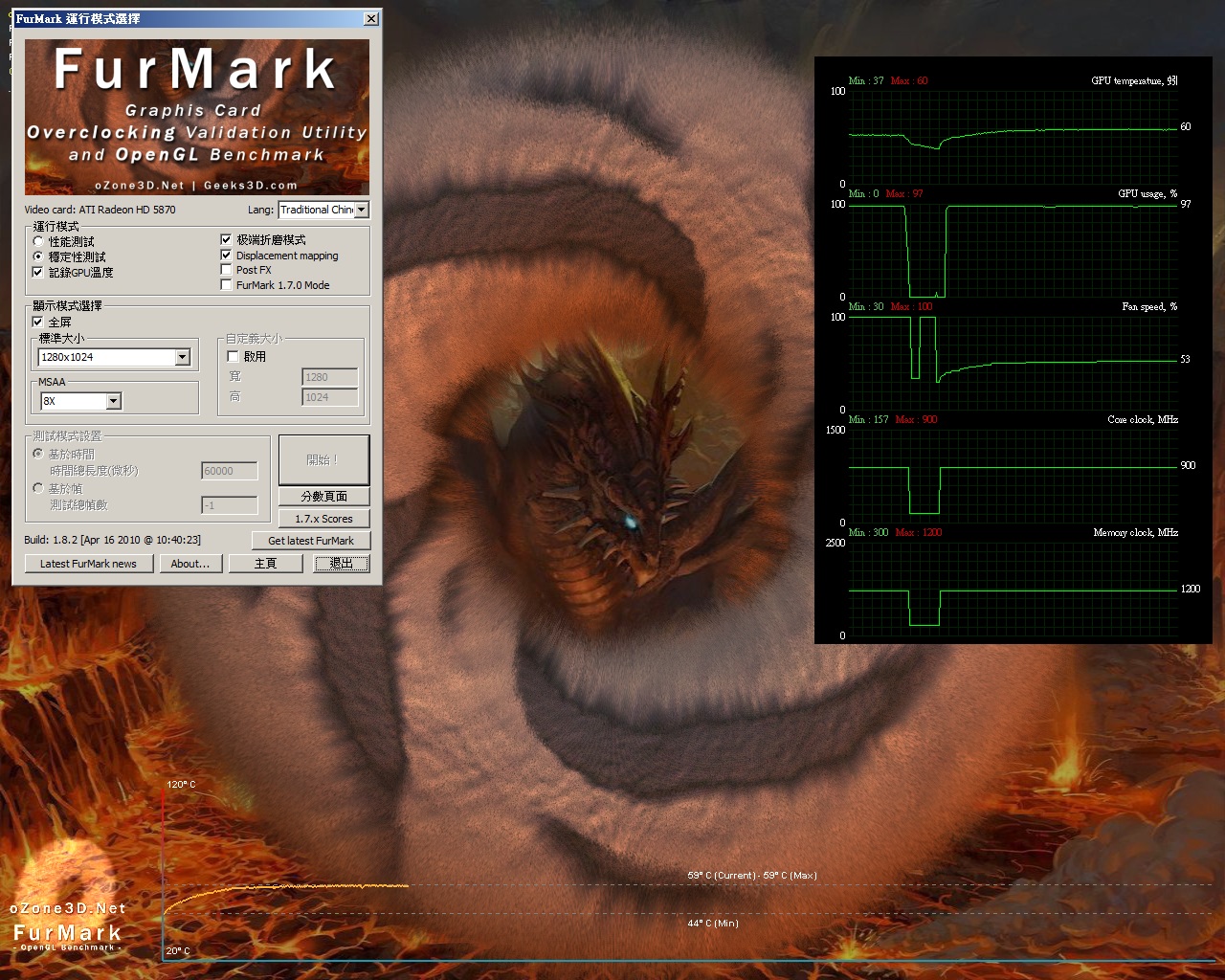Viewport: 1225px width, 980px height.
Task: Click the Build 1.8.2 version text
Action: point(112,540)
